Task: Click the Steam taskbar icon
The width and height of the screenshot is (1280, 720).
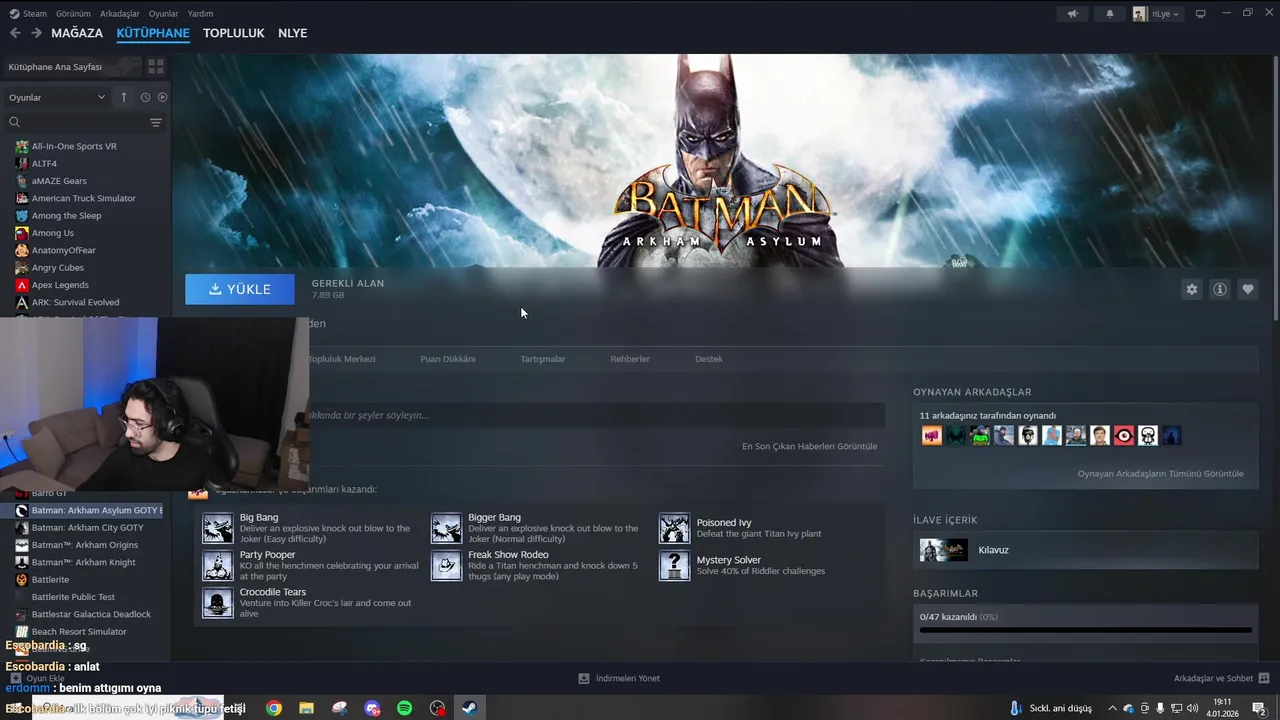Action: (469, 708)
